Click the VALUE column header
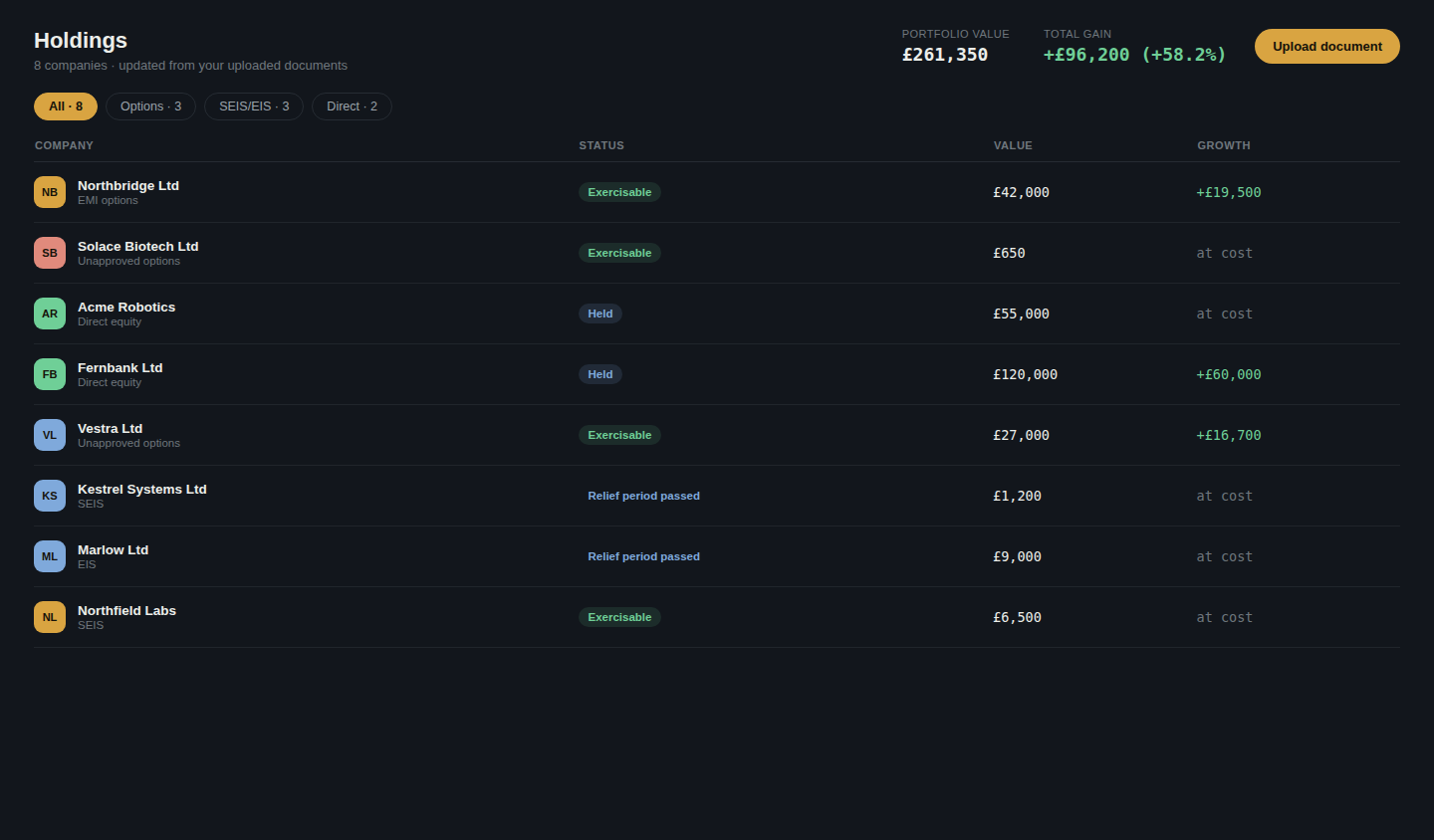This screenshot has width=1434, height=840. [1013, 145]
